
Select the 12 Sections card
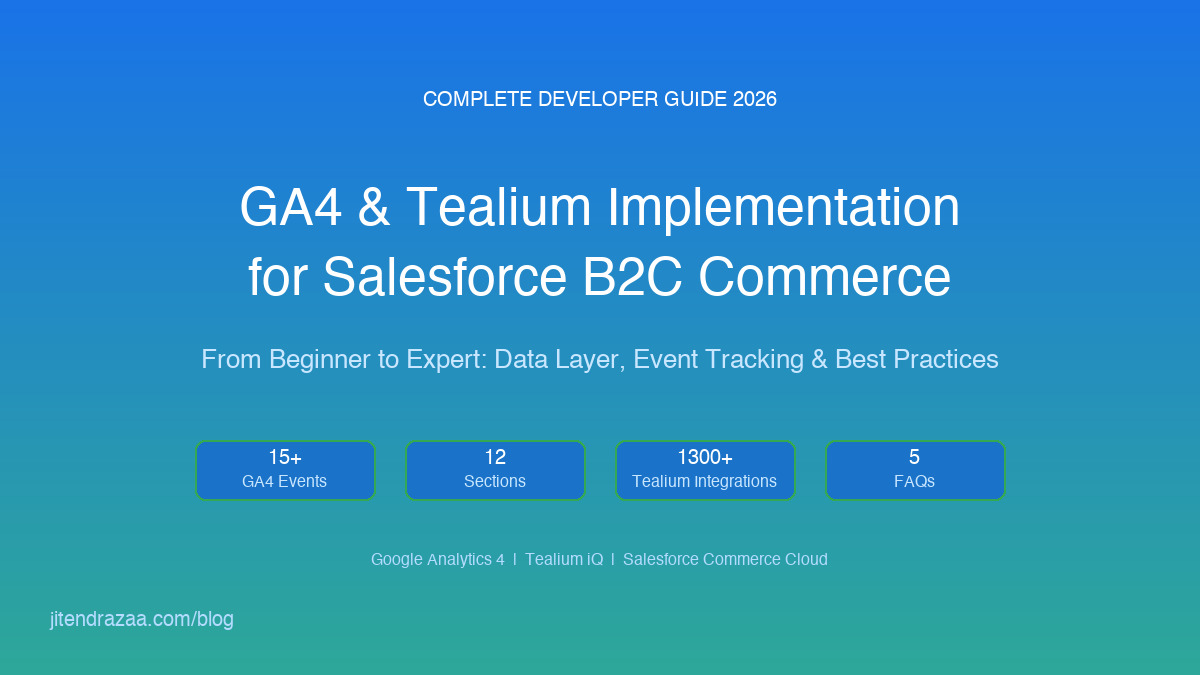click(495, 470)
